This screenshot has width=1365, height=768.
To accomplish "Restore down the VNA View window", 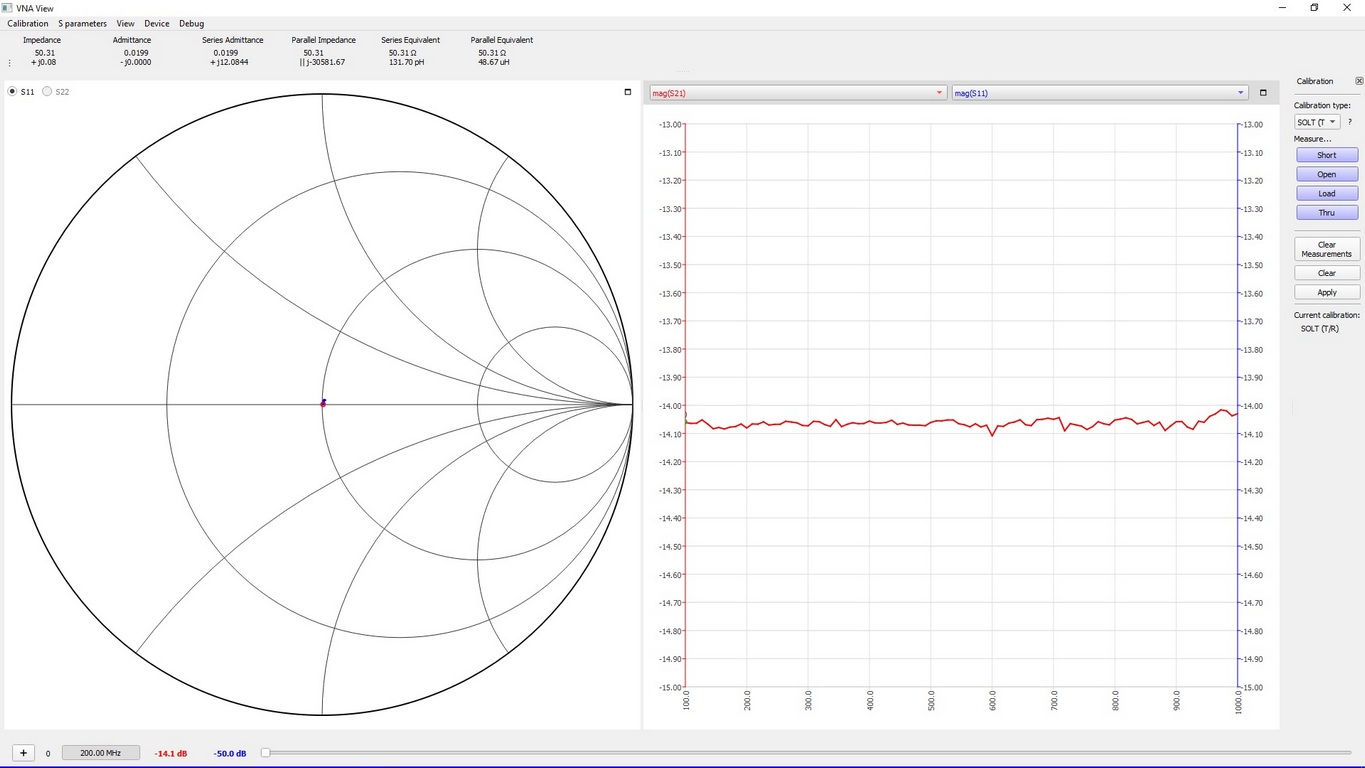I will click(1314, 8).
